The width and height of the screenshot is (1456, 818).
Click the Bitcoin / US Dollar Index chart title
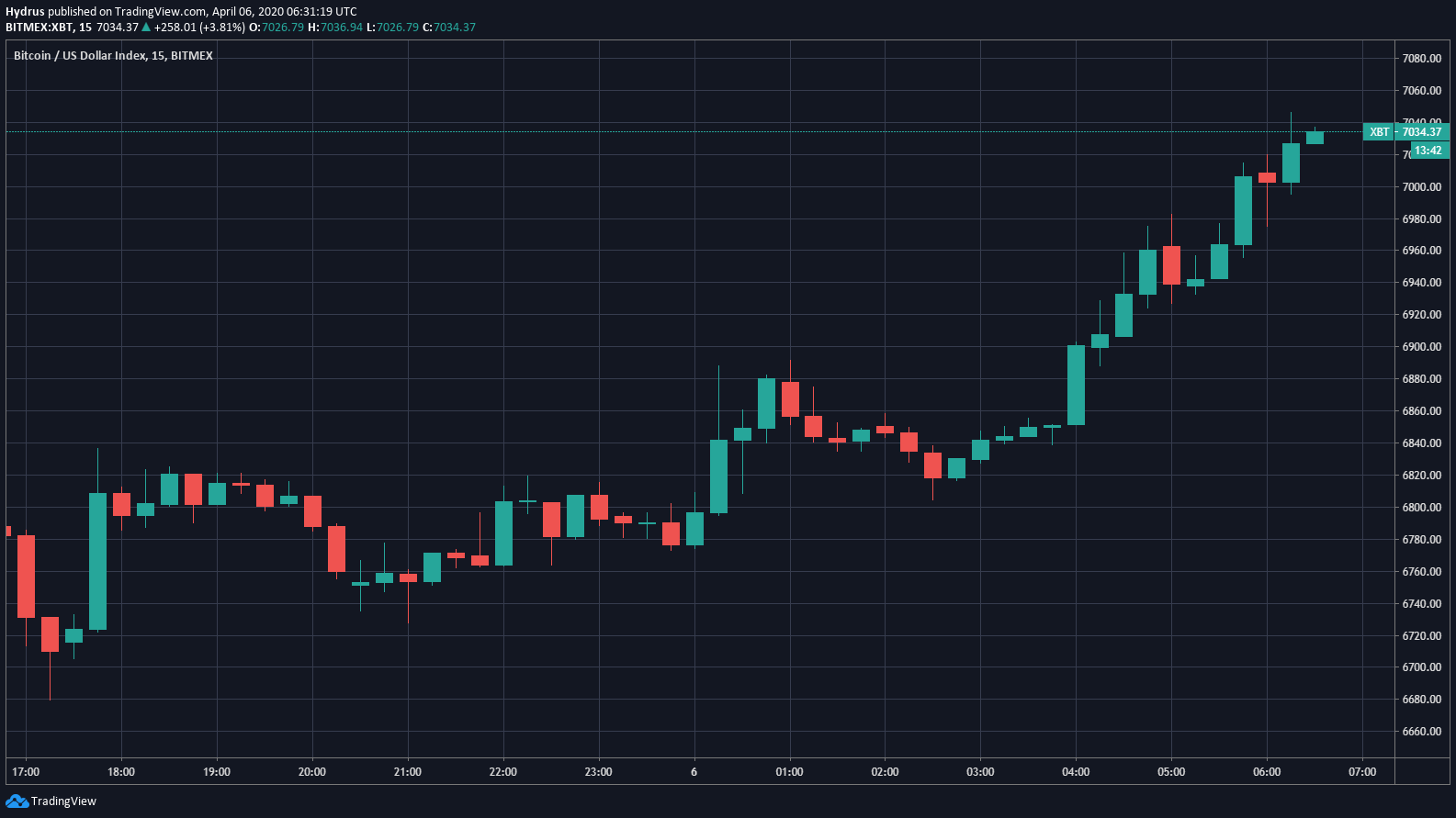(x=113, y=56)
